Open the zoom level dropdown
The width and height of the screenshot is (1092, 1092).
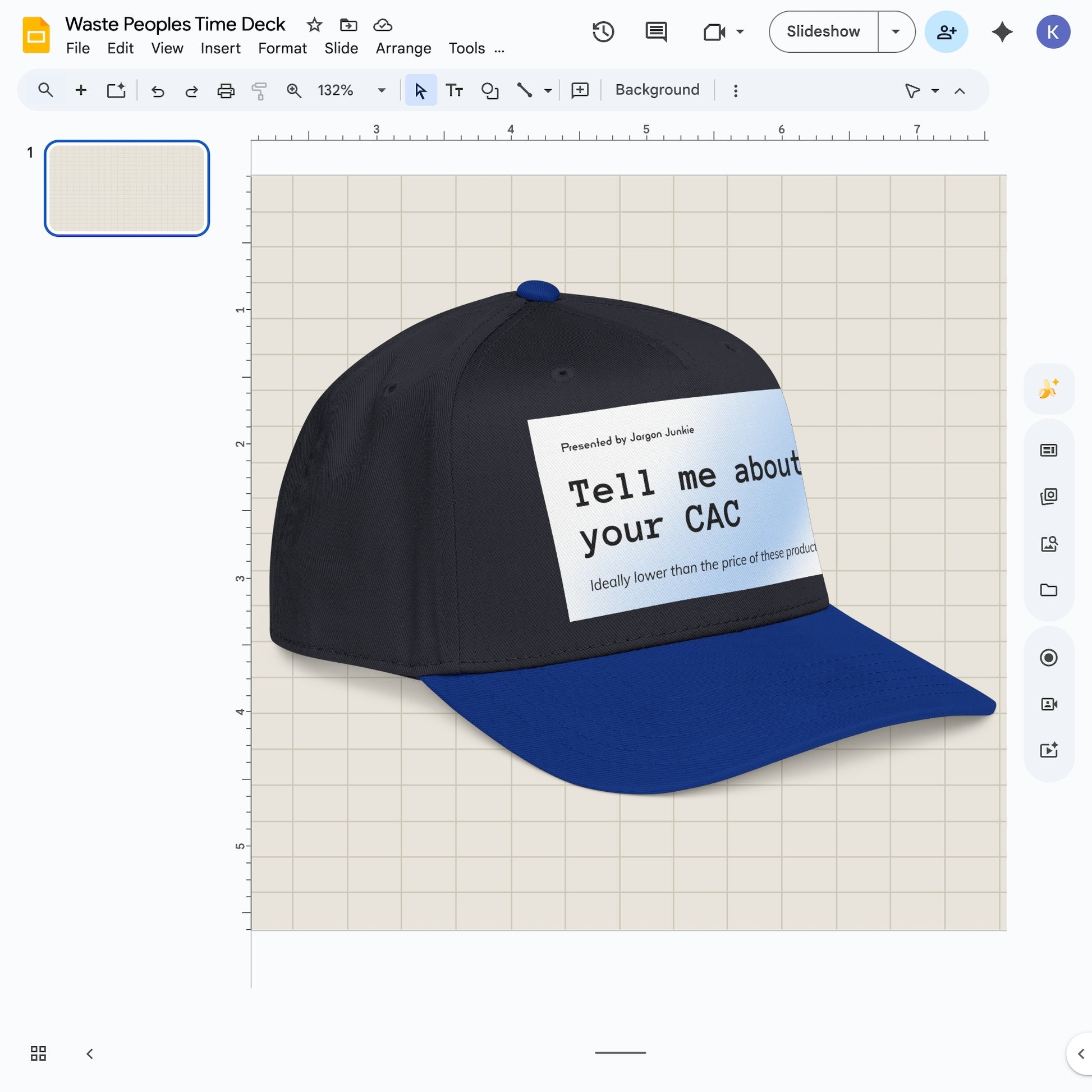(x=381, y=90)
